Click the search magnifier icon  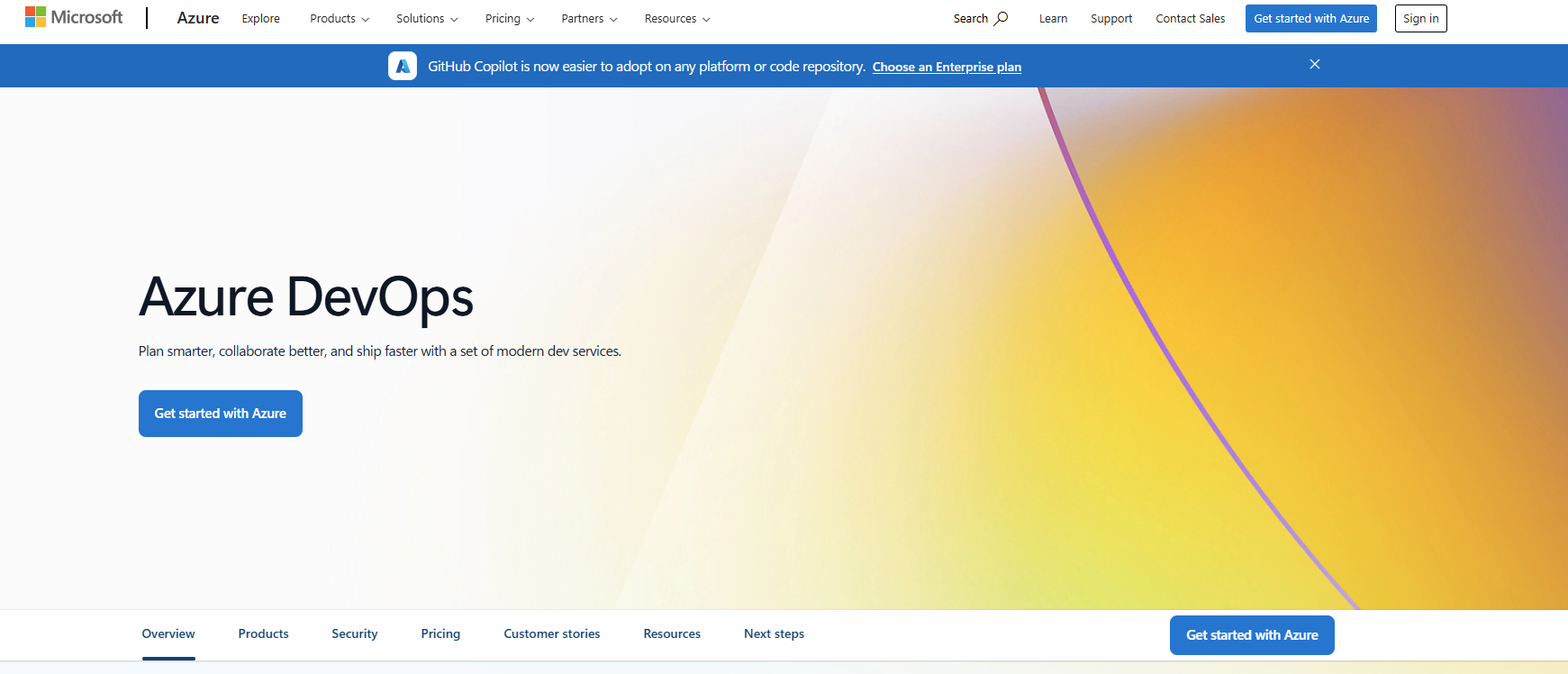coord(1001,18)
